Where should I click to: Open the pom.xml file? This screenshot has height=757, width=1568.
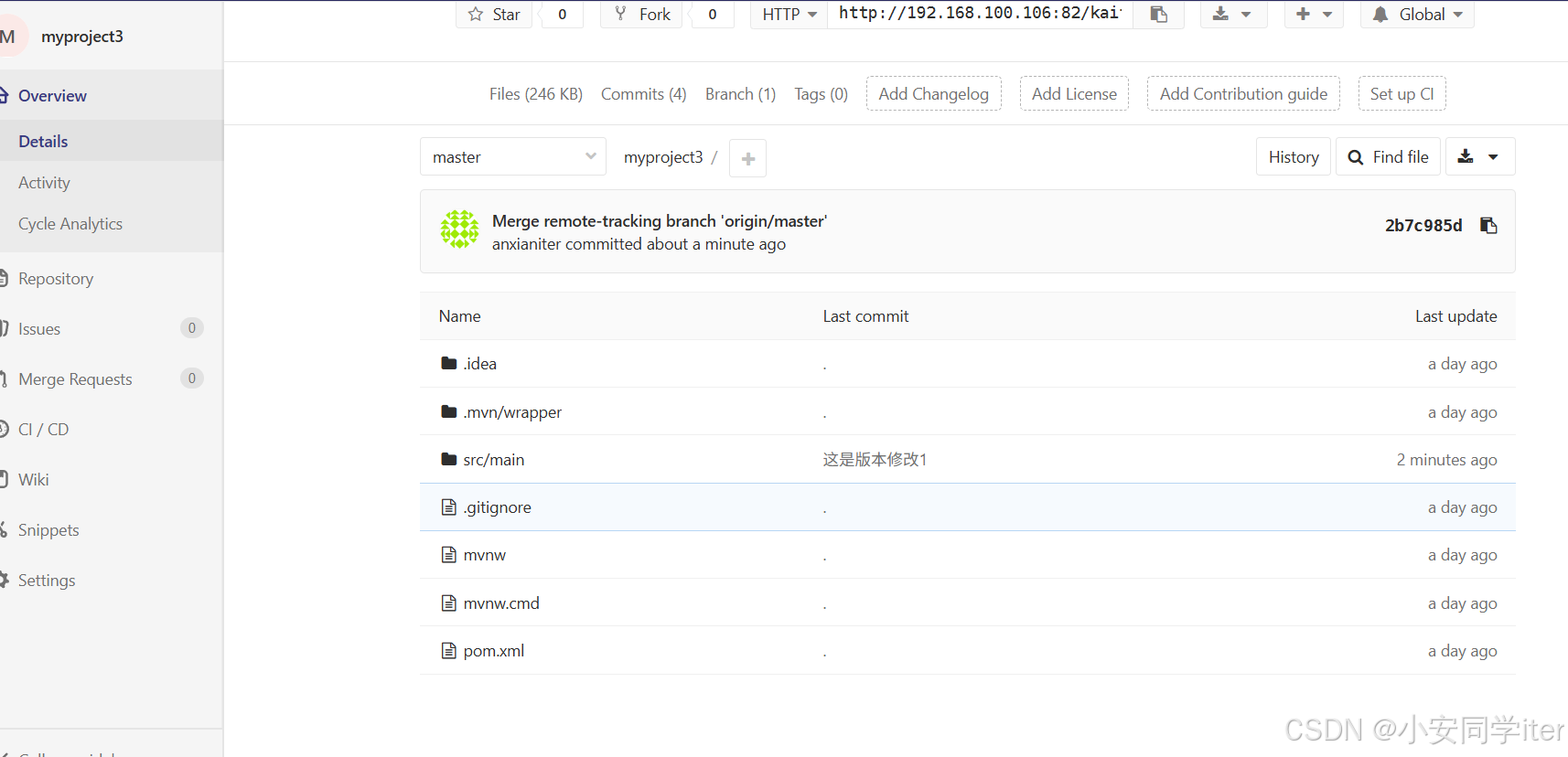494,651
